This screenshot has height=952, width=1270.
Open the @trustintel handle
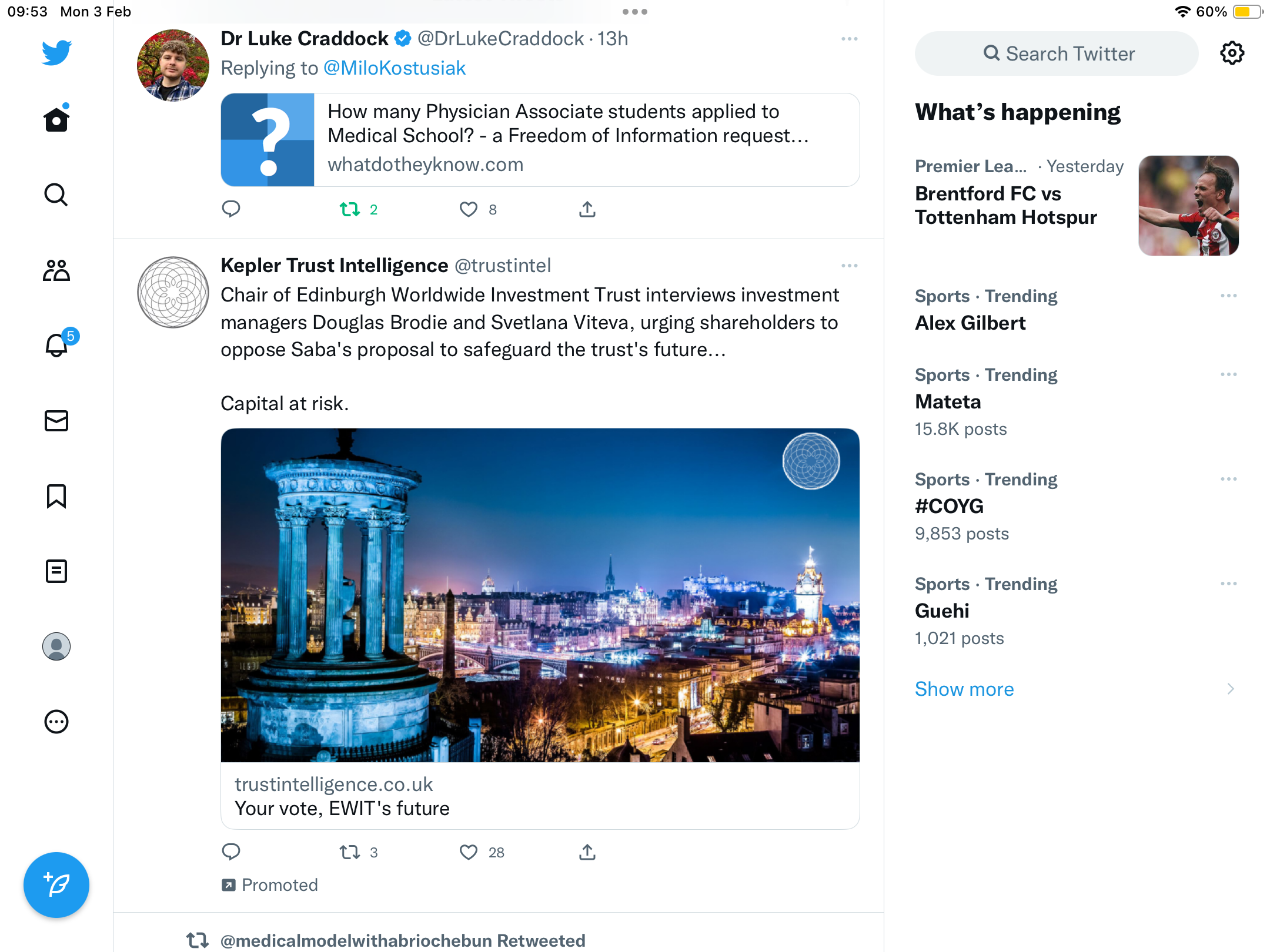(503, 266)
